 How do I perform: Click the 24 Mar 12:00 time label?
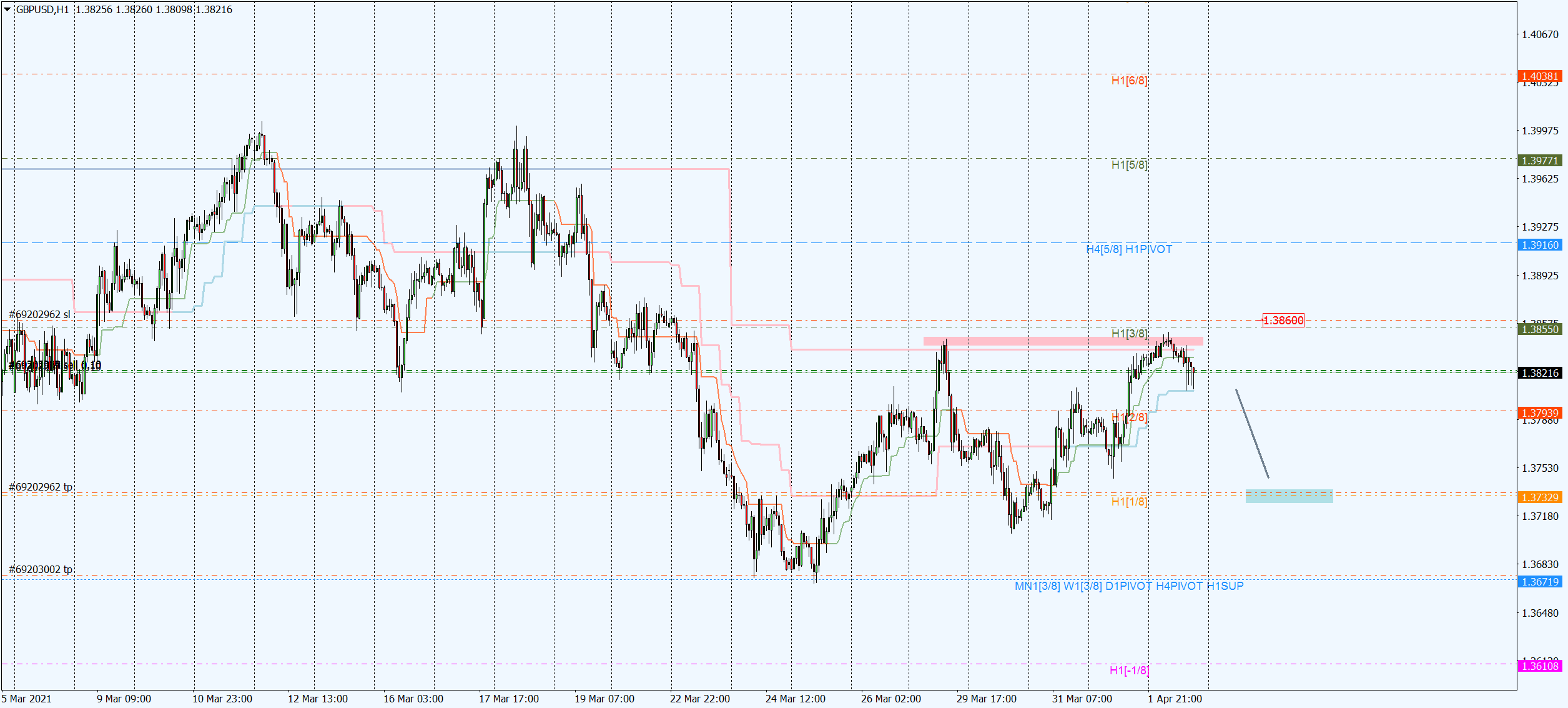pos(796,699)
